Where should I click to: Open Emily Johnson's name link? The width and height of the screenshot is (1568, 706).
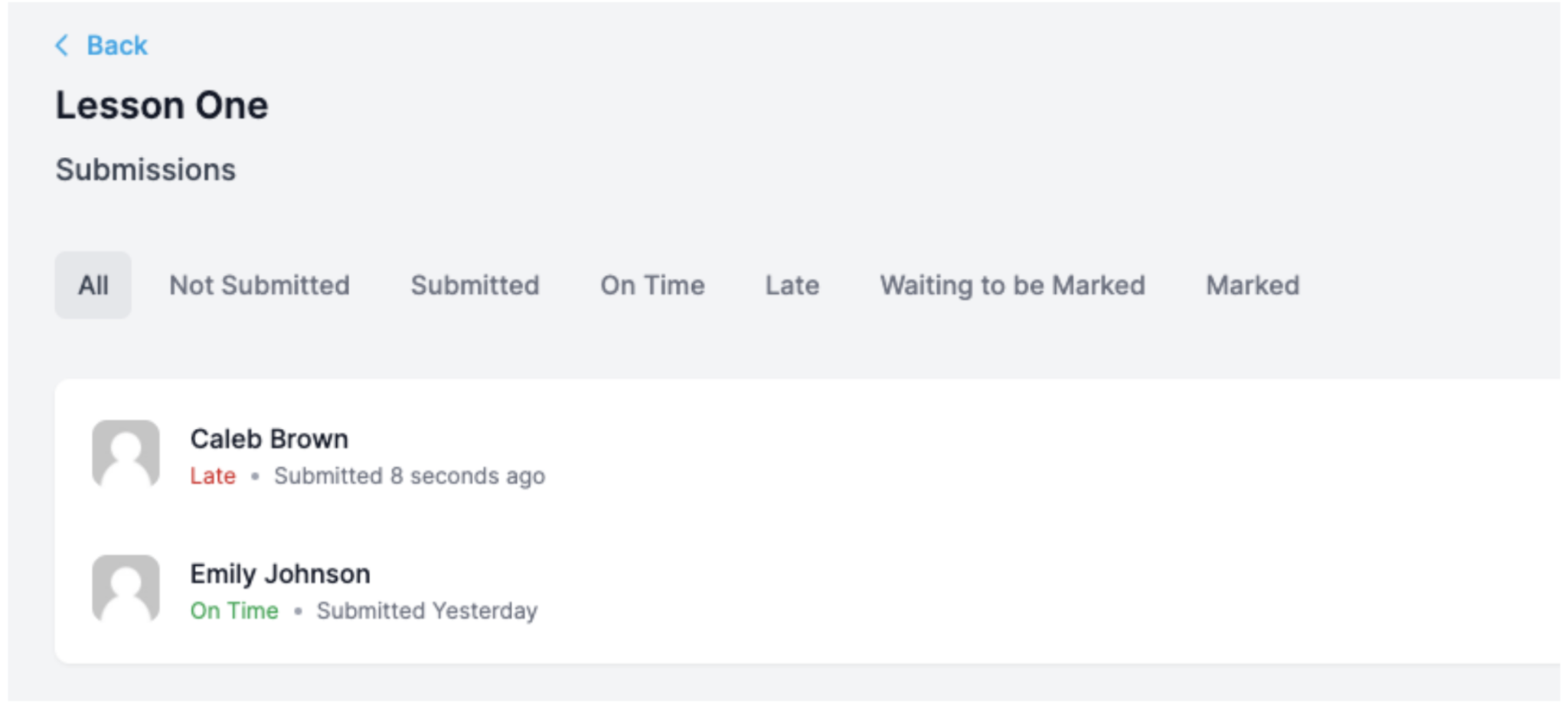[x=279, y=574]
